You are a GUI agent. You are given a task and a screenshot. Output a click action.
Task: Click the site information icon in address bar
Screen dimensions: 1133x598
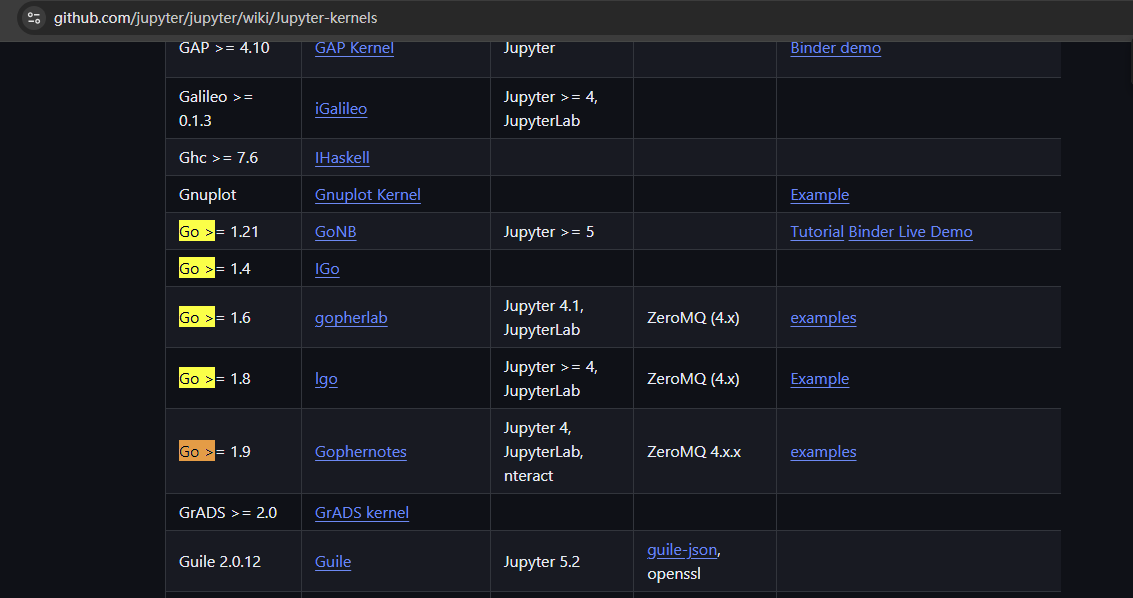tap(34, 18)
